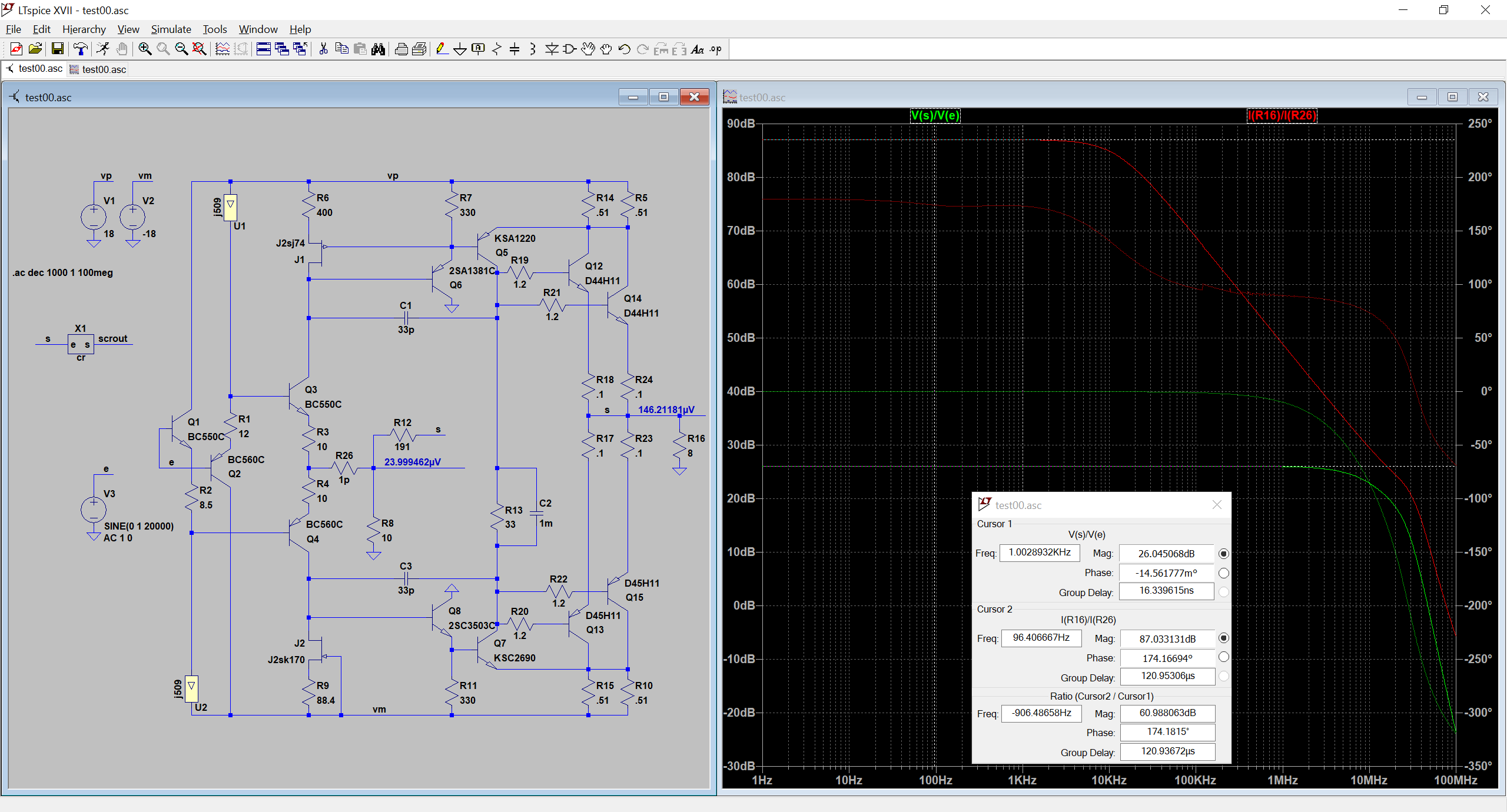Viewport: 1507px width, 812px height.
Task: Switch to the schematic test00.asc tab
Action: pos(34,69)
